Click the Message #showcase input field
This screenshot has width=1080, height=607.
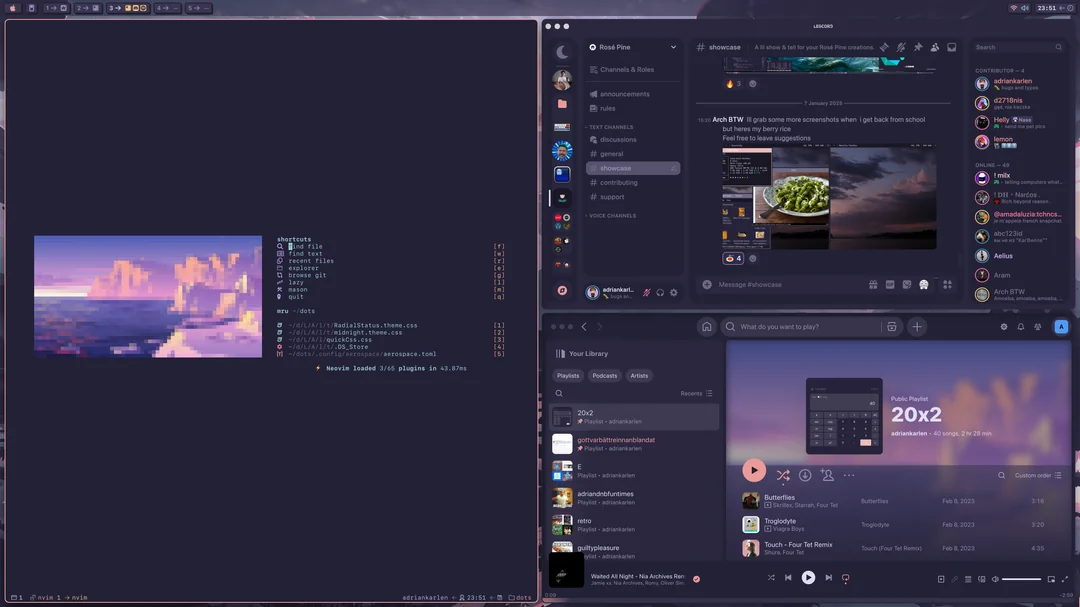(780, 285)
